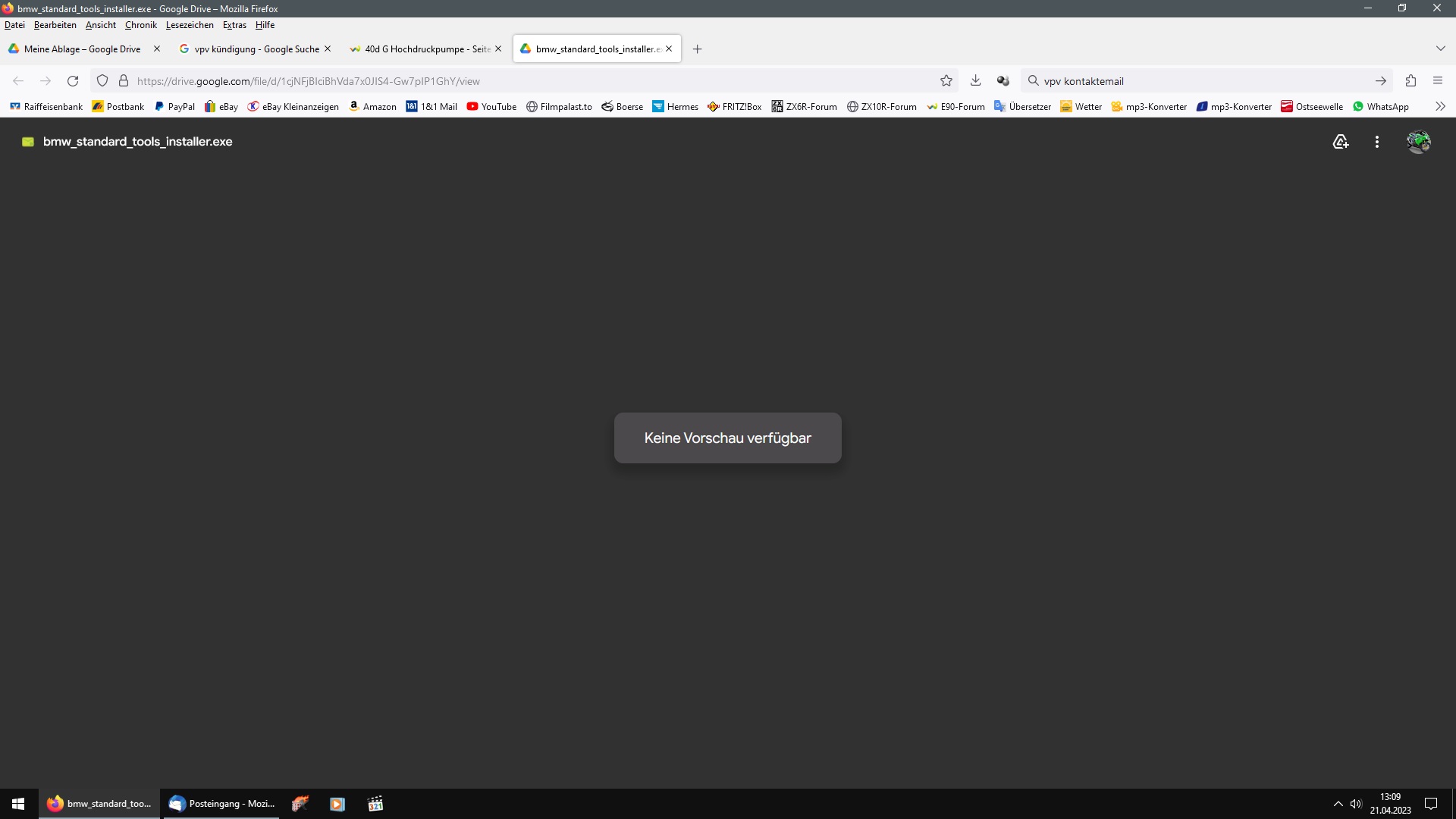Click the Add shortcut to Drive icon
Screen dimensions: 1456x819
point(1340,142)
